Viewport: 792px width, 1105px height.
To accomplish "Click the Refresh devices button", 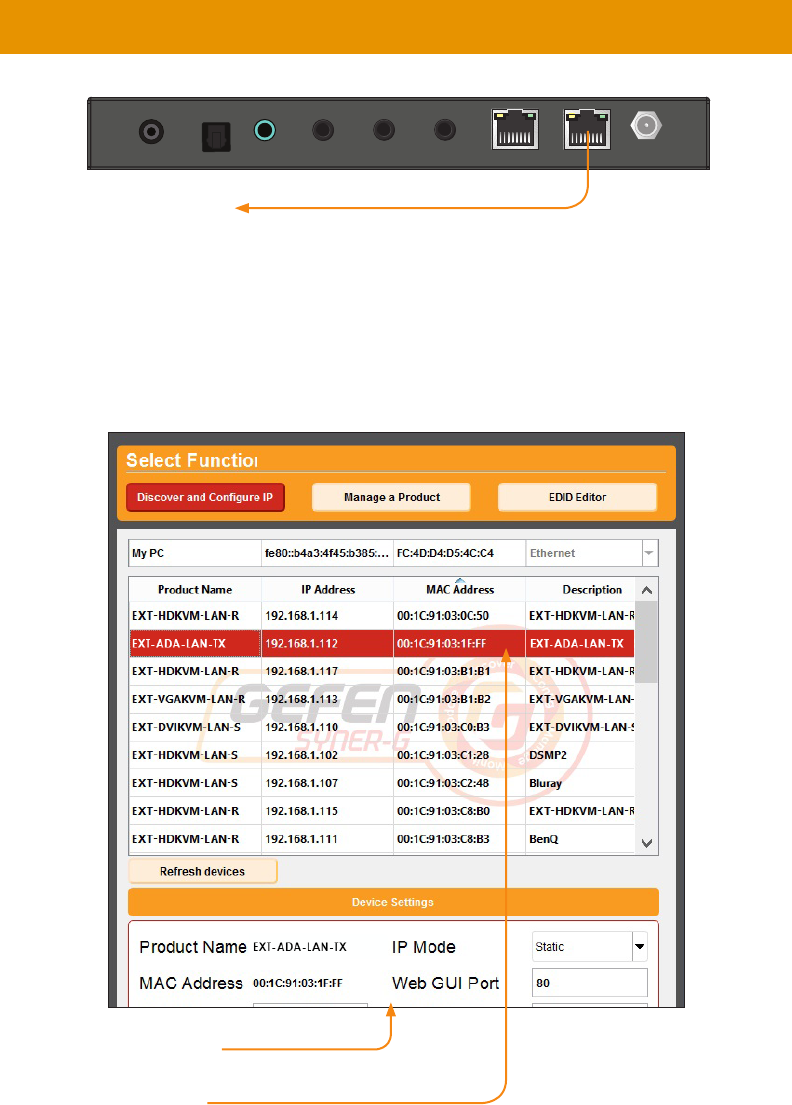I will pyautogui.click(x=203, y=871).
